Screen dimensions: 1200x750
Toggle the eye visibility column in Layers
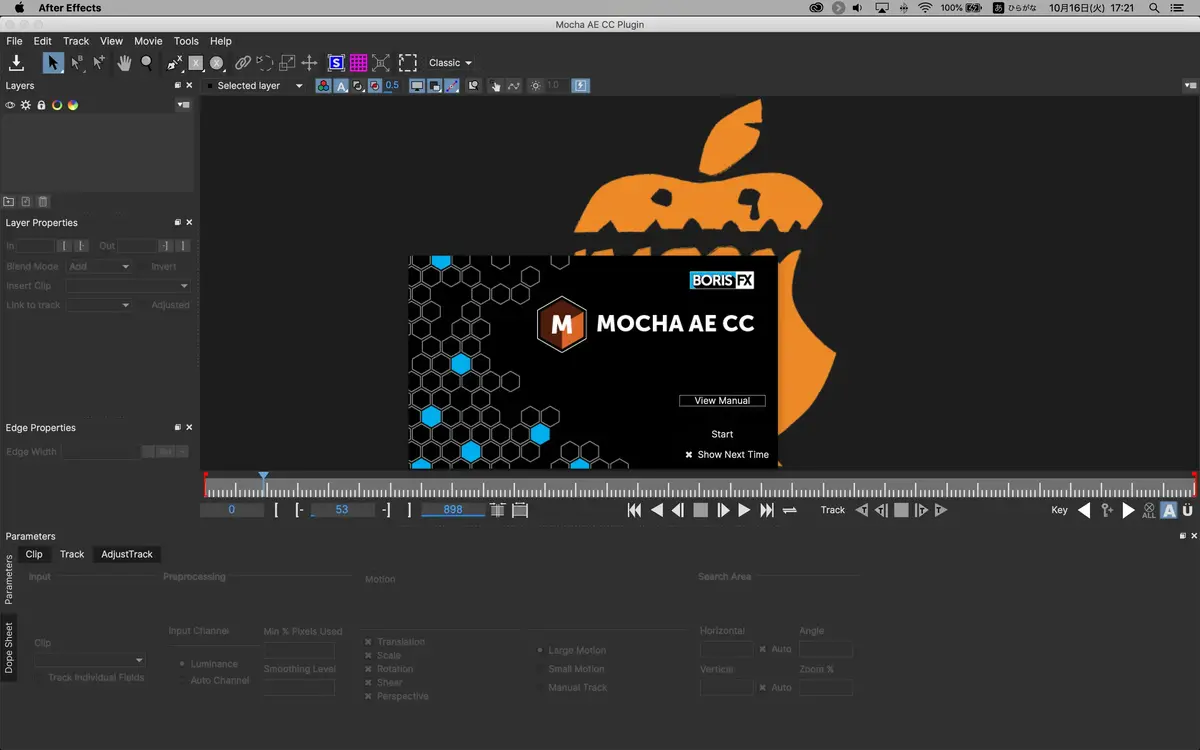(10, 105)
